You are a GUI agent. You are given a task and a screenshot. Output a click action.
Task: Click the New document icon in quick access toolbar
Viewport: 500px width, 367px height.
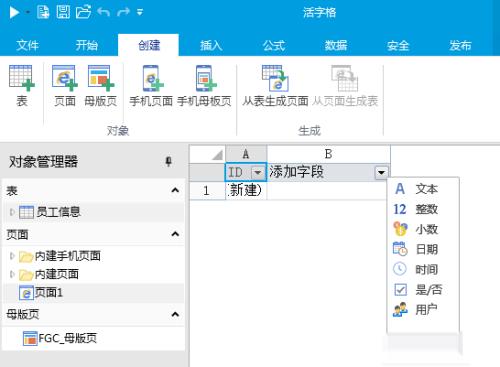click(43, 12)
